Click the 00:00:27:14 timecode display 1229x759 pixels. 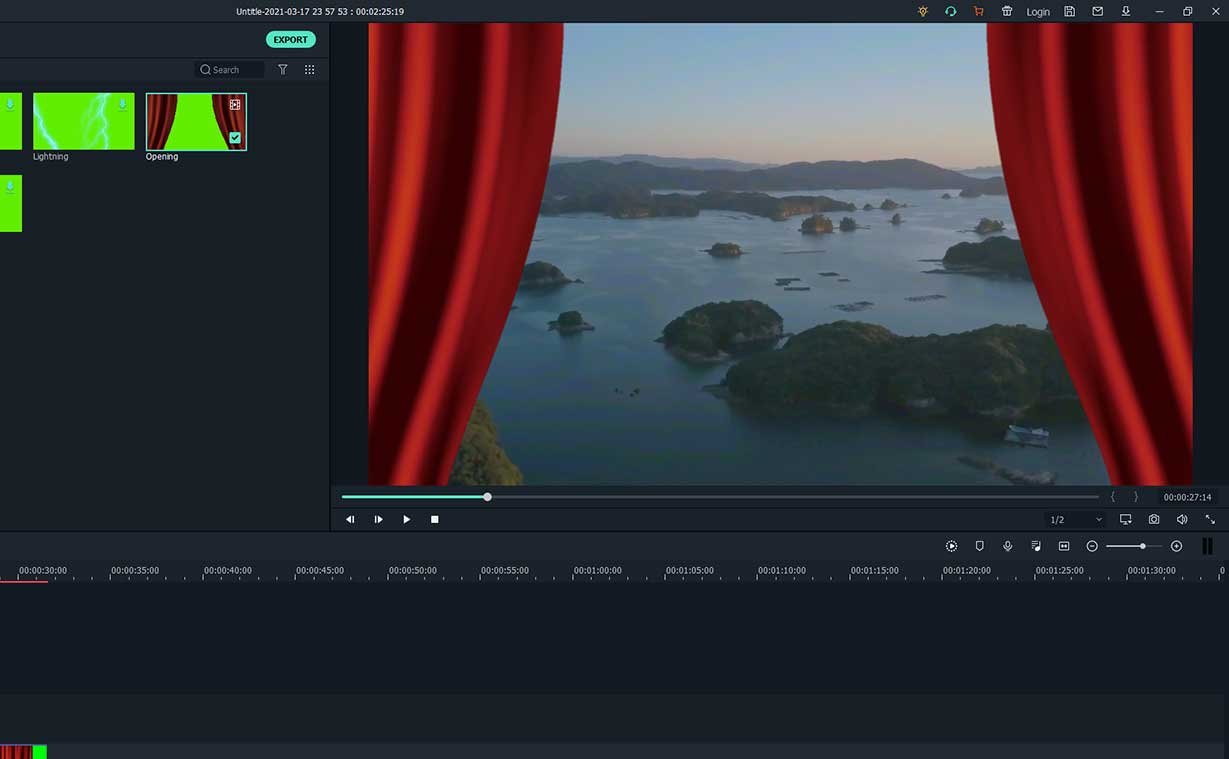click(x=1187, y=497)
